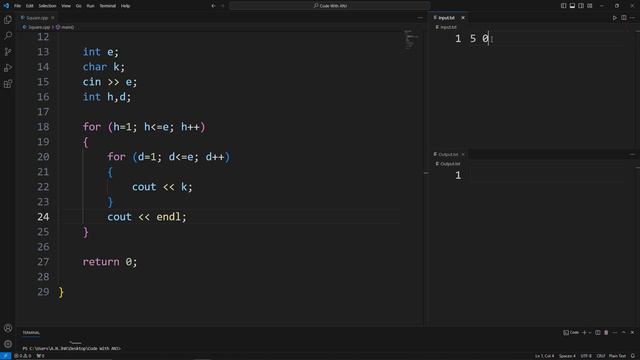Switch to the Output.txt tab
The height and width of the screenshot is (360, 640).
coord(448,154)
